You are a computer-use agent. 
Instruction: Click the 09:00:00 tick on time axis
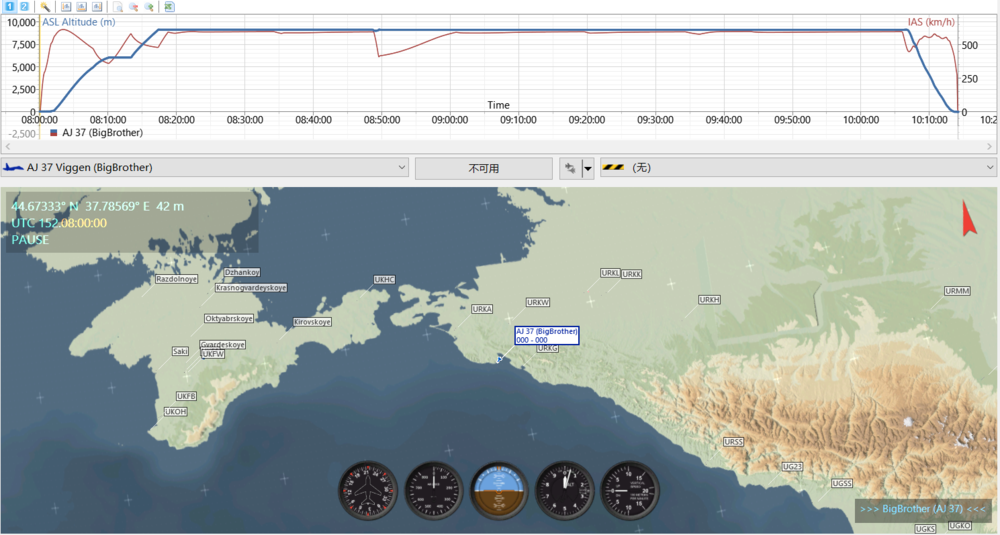tap(450, 120)
